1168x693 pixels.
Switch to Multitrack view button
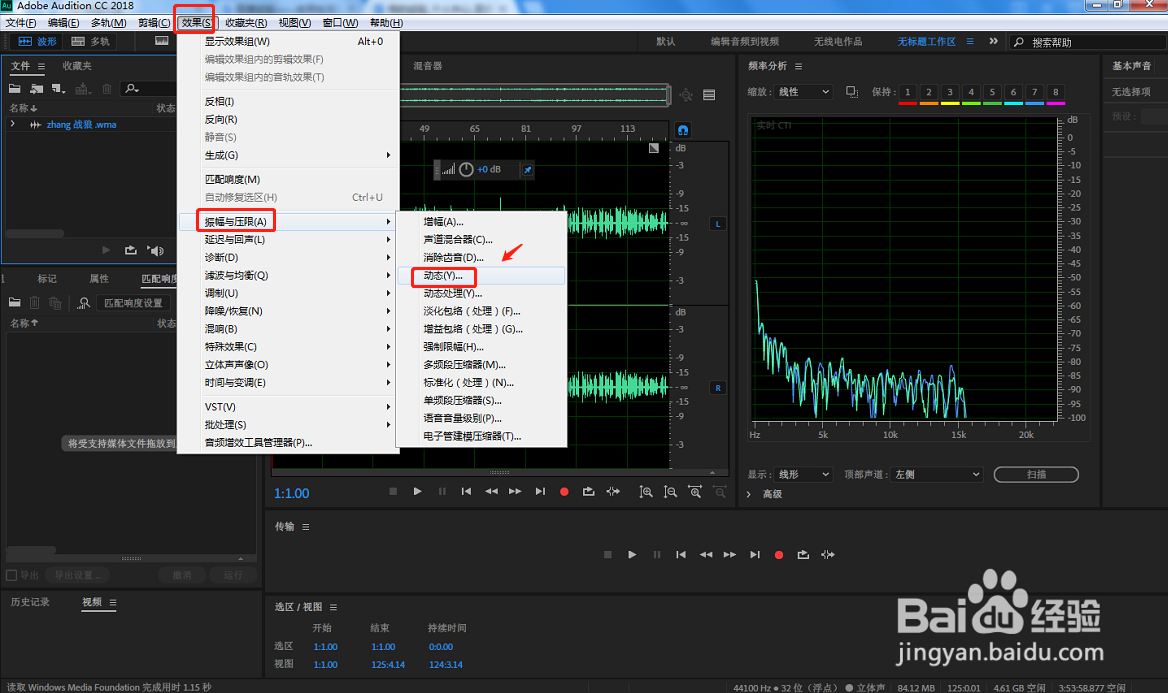(90, 42)
